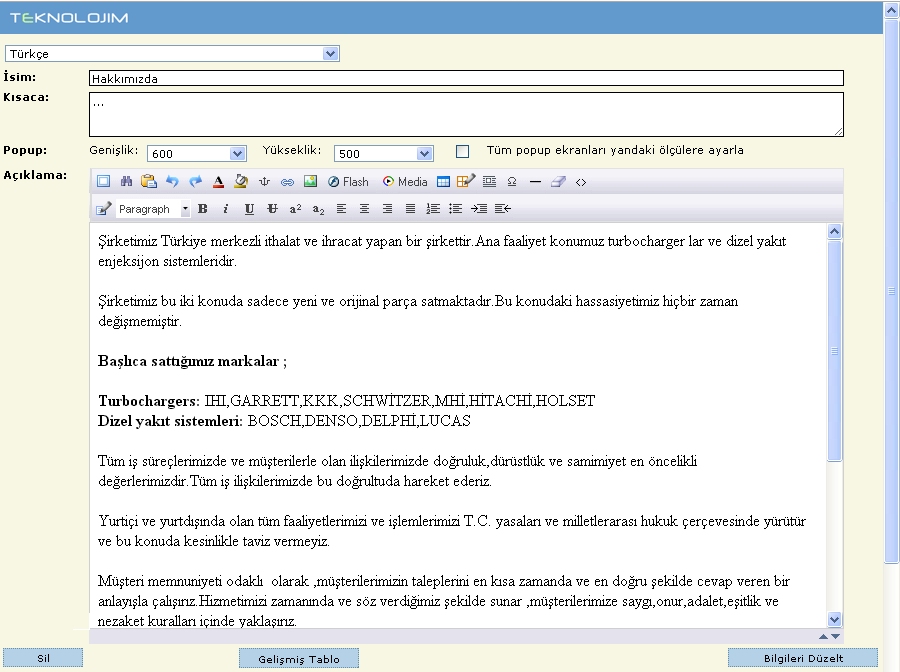
Task: Insert a bulleted list
Action: point(456,209)
